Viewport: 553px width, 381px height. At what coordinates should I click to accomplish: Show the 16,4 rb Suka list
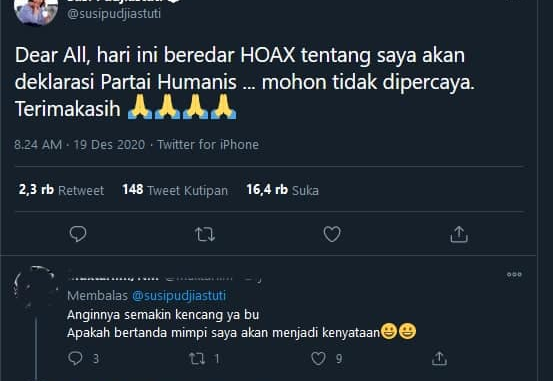(x=282, y=190)
